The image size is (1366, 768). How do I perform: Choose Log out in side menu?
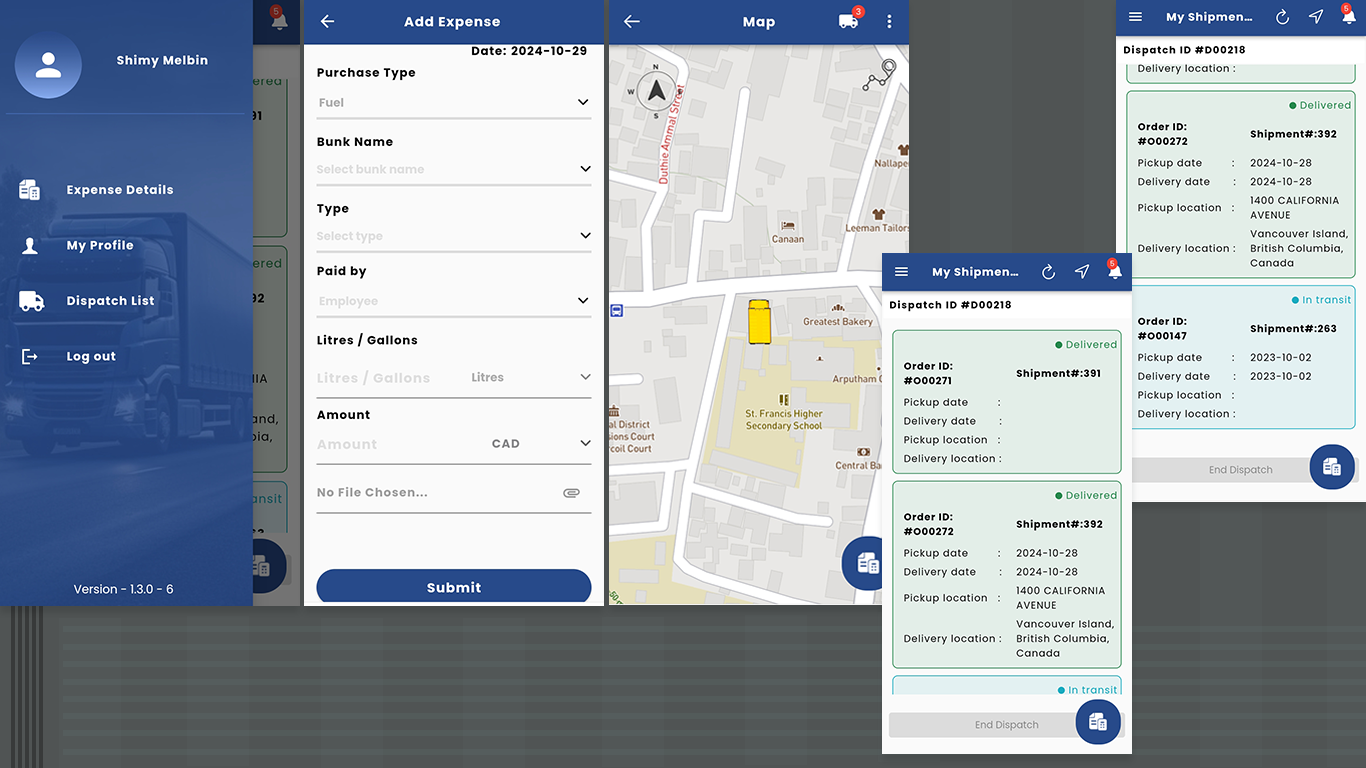(91, 357)
